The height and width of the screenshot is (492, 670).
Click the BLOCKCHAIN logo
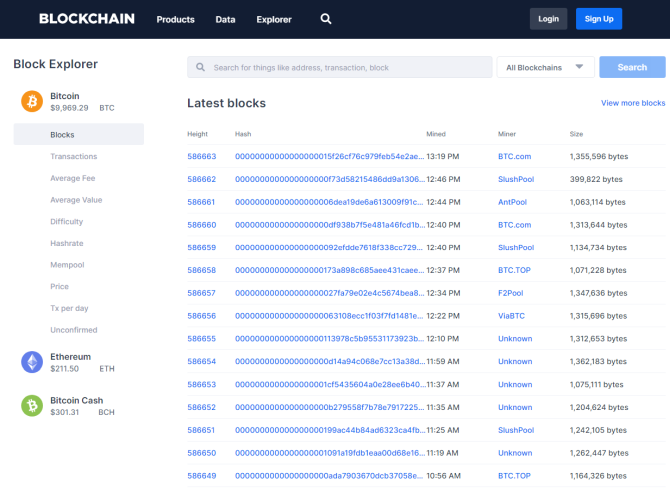tap(87, 19)
